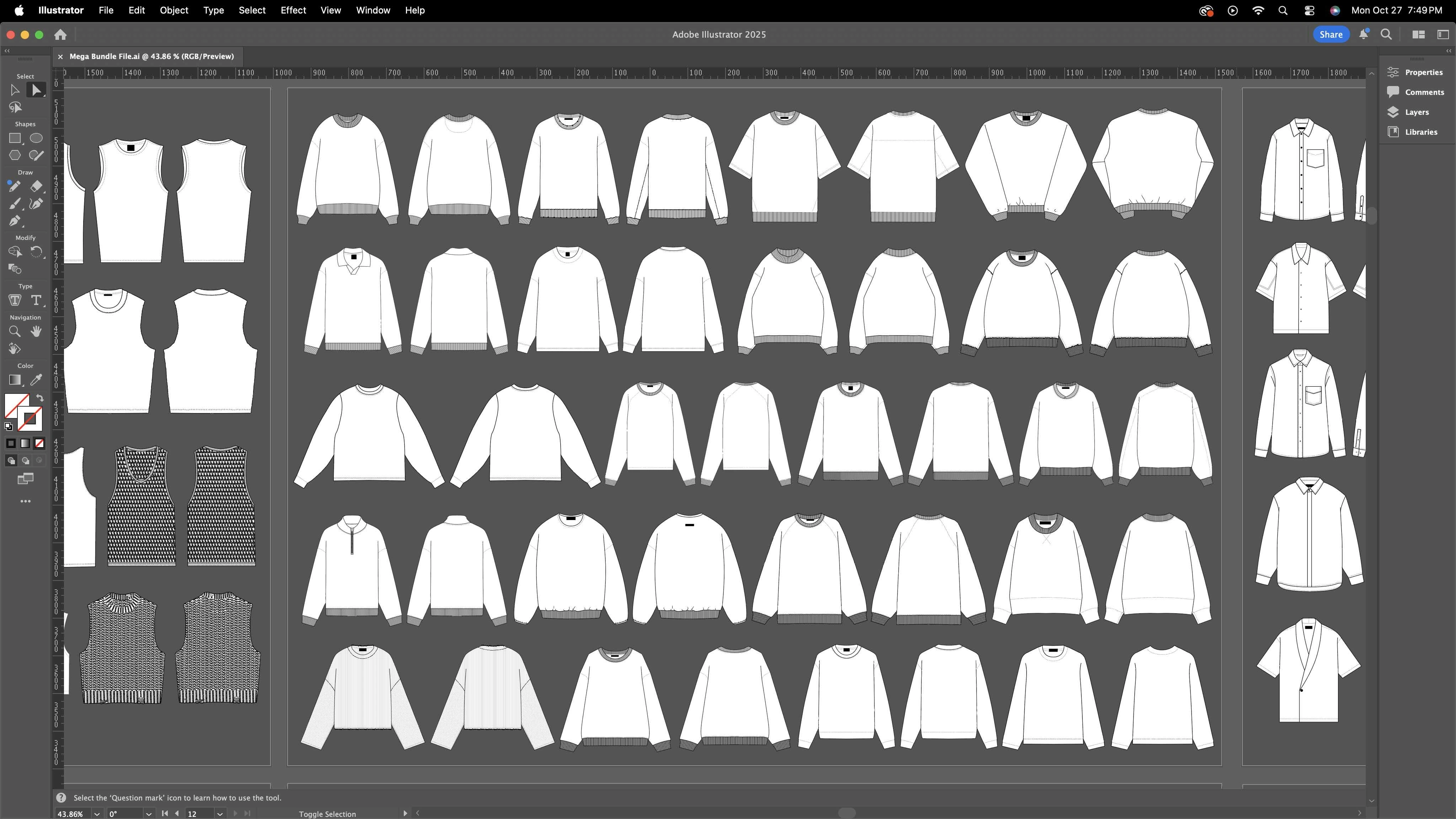Swap fill and stroke colors
Image resolution: width=1456 pixels, height=819 pixels.
point(39,397)
